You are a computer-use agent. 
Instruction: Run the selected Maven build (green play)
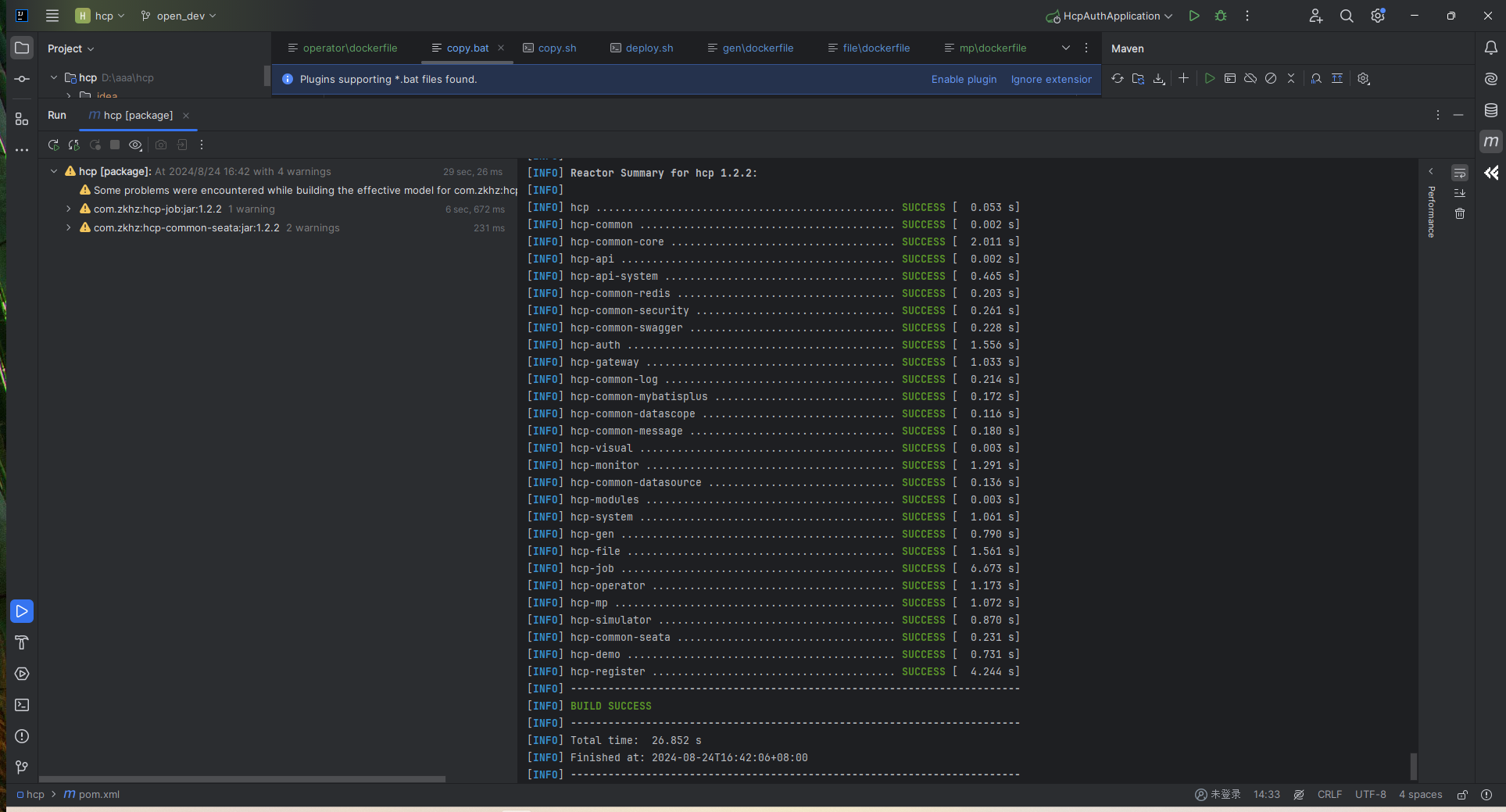coord(1210,78)
